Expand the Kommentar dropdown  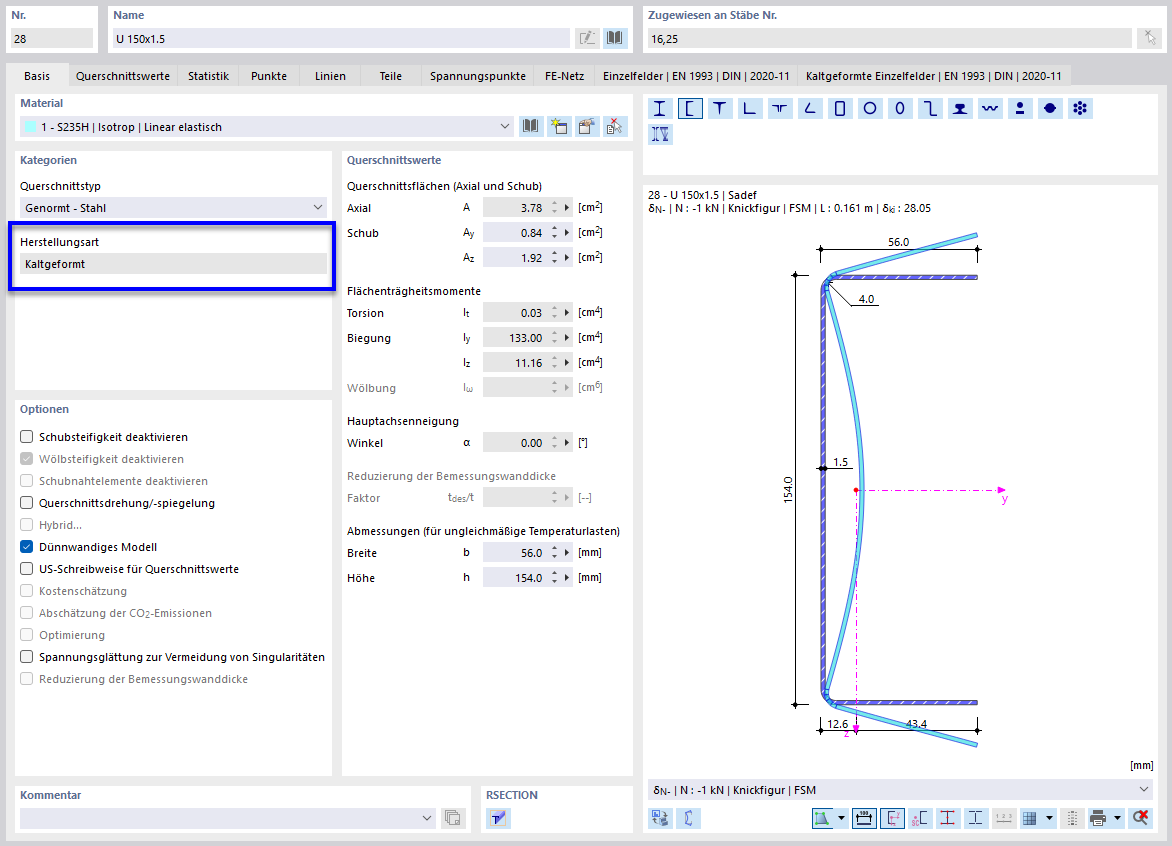click(427, 818)
